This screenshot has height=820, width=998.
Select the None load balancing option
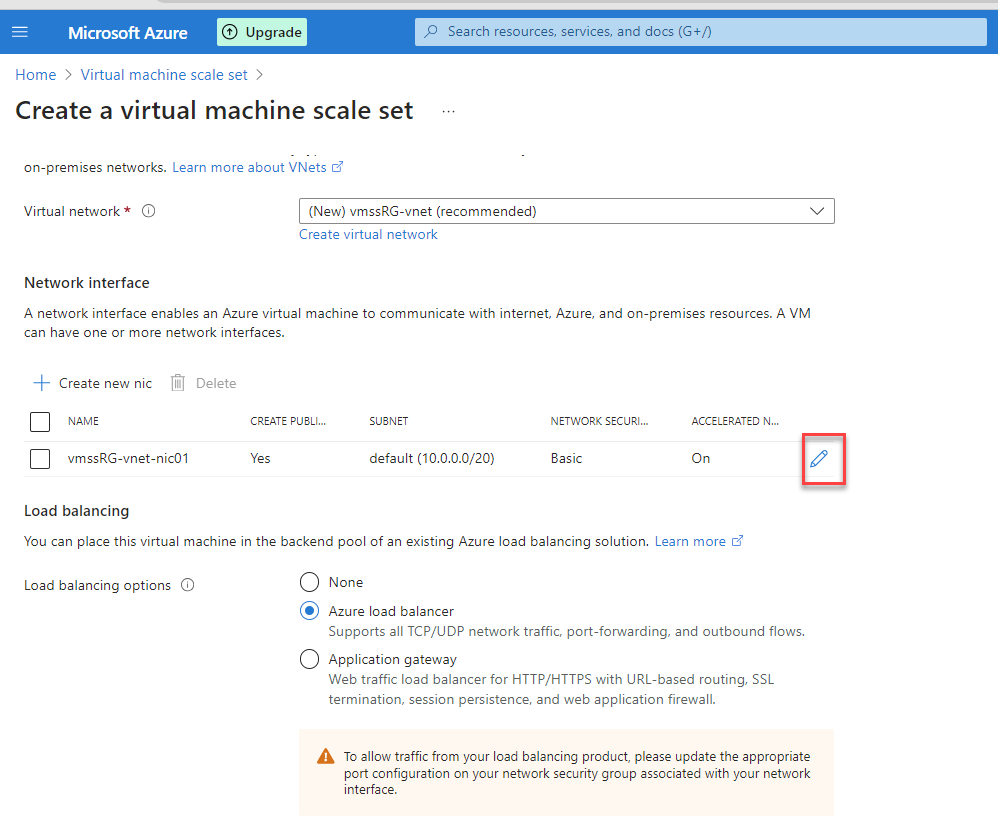click(309, 582)
